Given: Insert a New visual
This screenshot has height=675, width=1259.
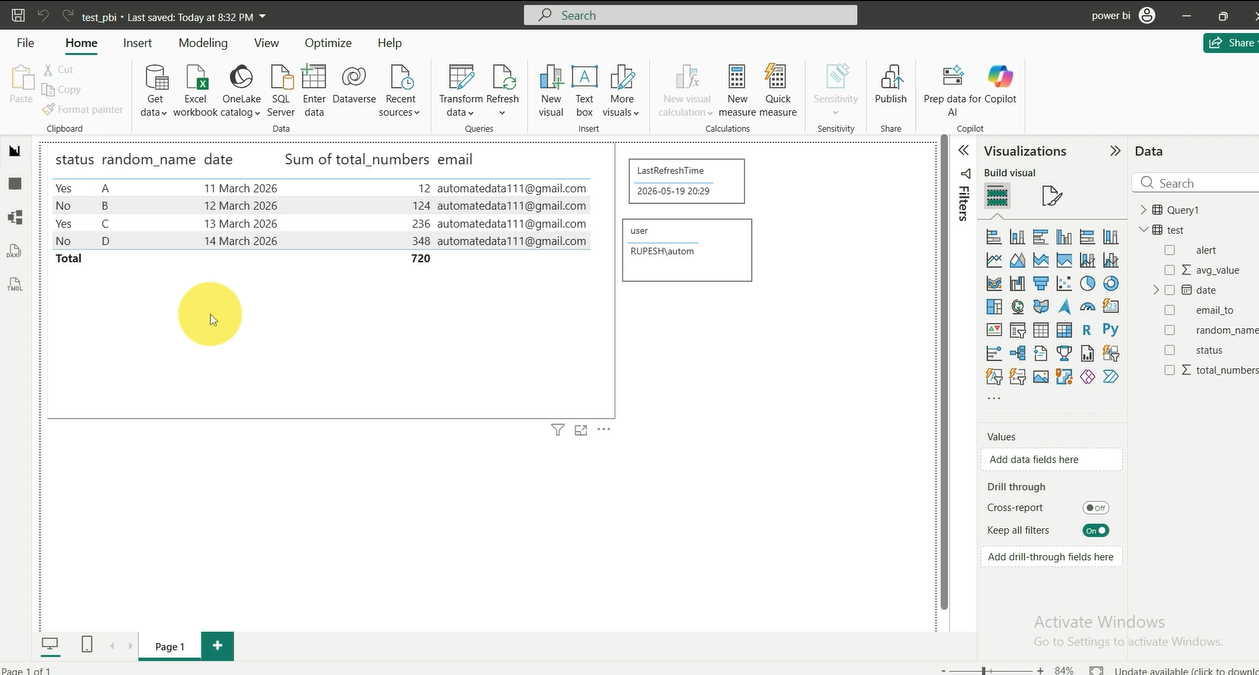Looking at the screenshot, I should tap(551, 91).
